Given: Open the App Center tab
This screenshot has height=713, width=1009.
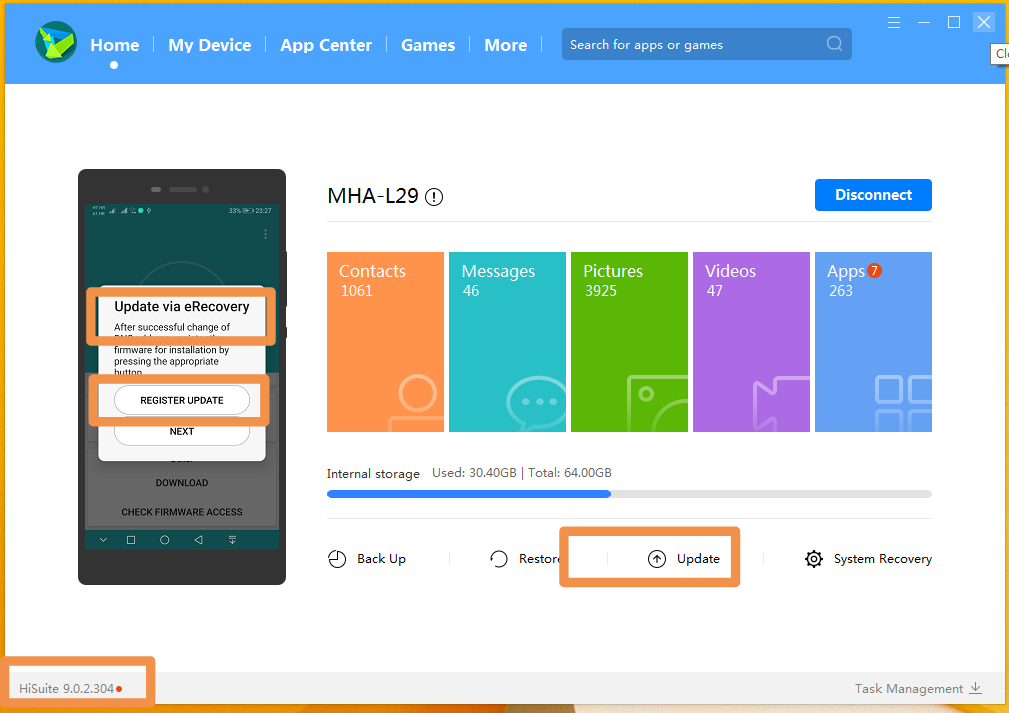Looking at the screenshot, I should (x=326, y=45).
